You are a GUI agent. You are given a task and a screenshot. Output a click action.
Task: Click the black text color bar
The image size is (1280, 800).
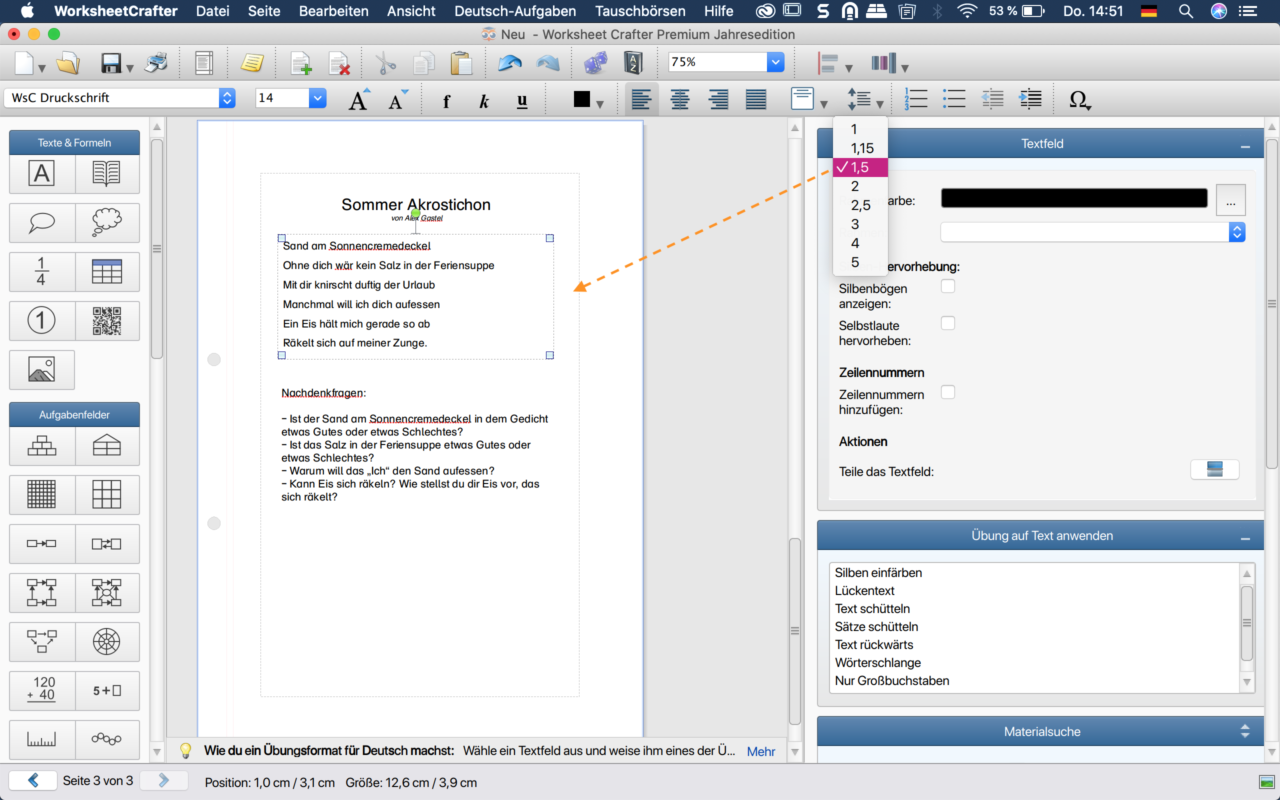[1074, 198]
